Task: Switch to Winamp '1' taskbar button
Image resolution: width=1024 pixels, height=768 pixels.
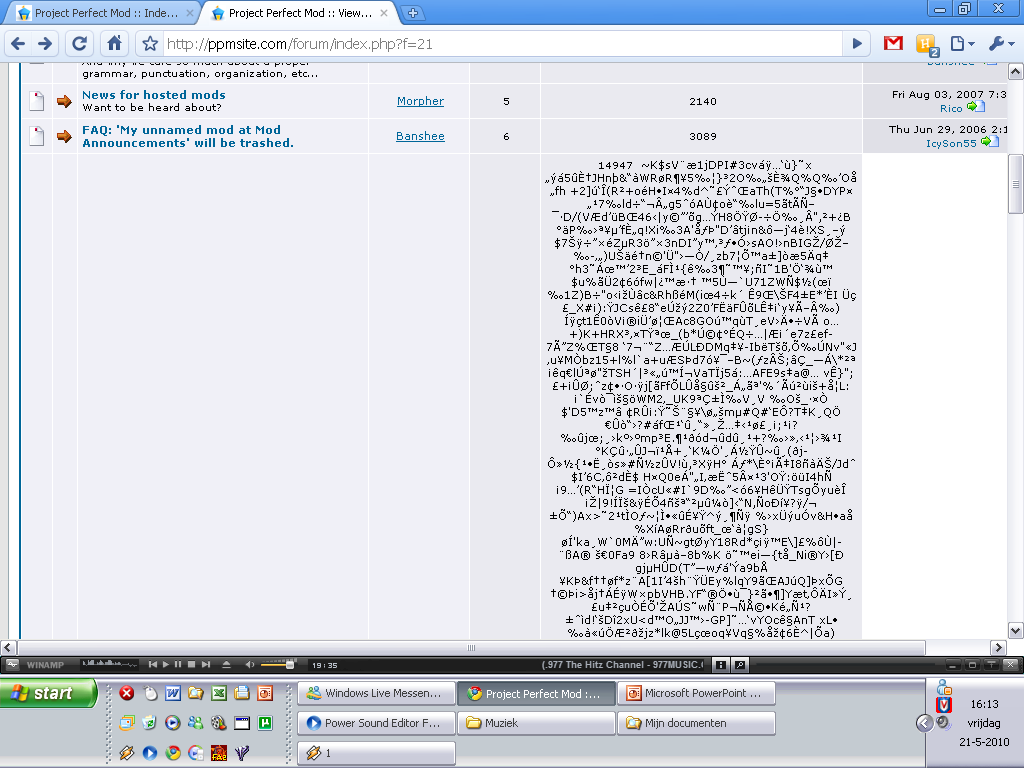Action: 376,753
